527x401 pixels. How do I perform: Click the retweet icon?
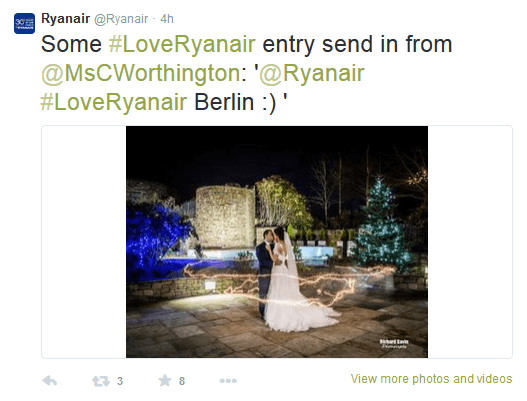(x=101, y=381)
